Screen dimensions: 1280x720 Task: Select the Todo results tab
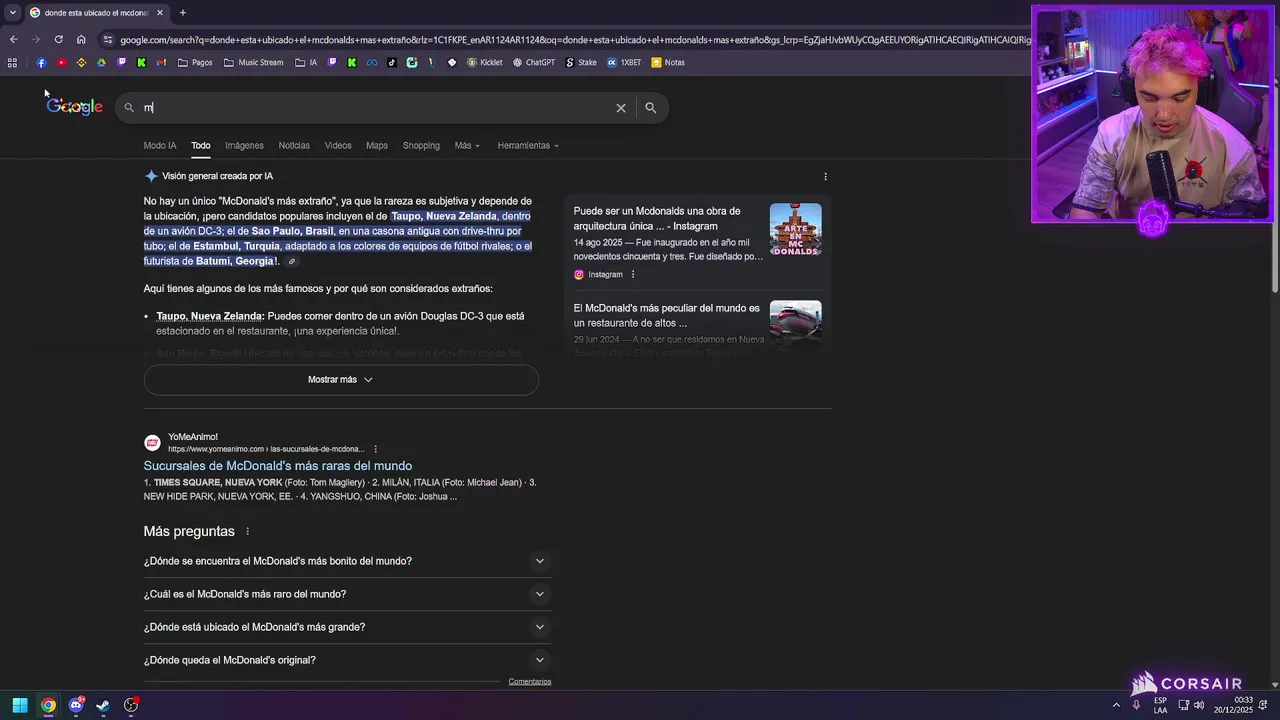[201, 145]
